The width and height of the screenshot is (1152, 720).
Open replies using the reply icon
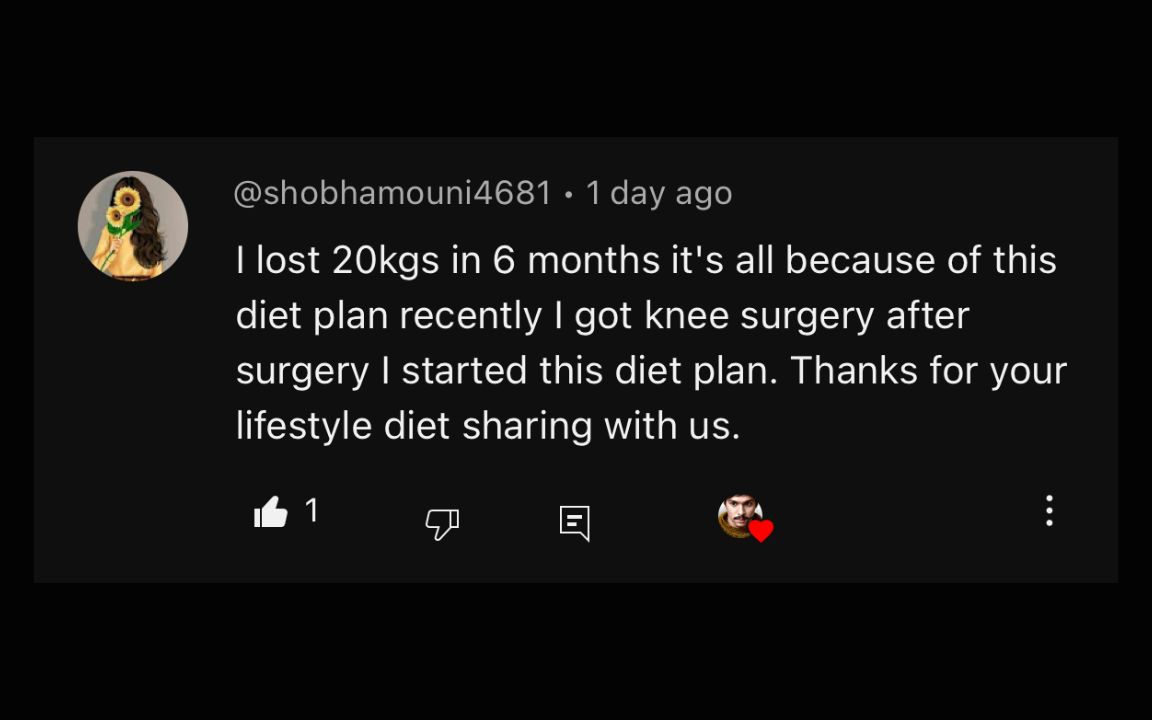click(574, 522)
